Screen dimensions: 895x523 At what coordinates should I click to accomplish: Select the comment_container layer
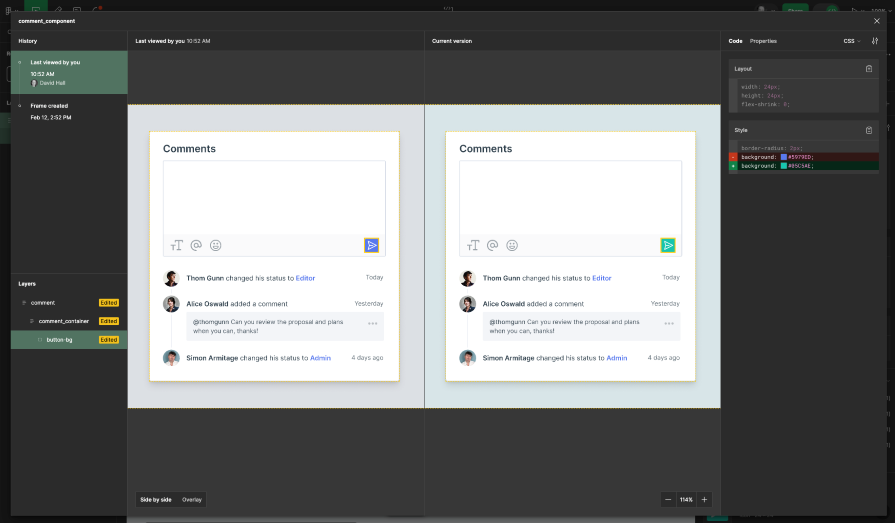(x=64, y=321)
